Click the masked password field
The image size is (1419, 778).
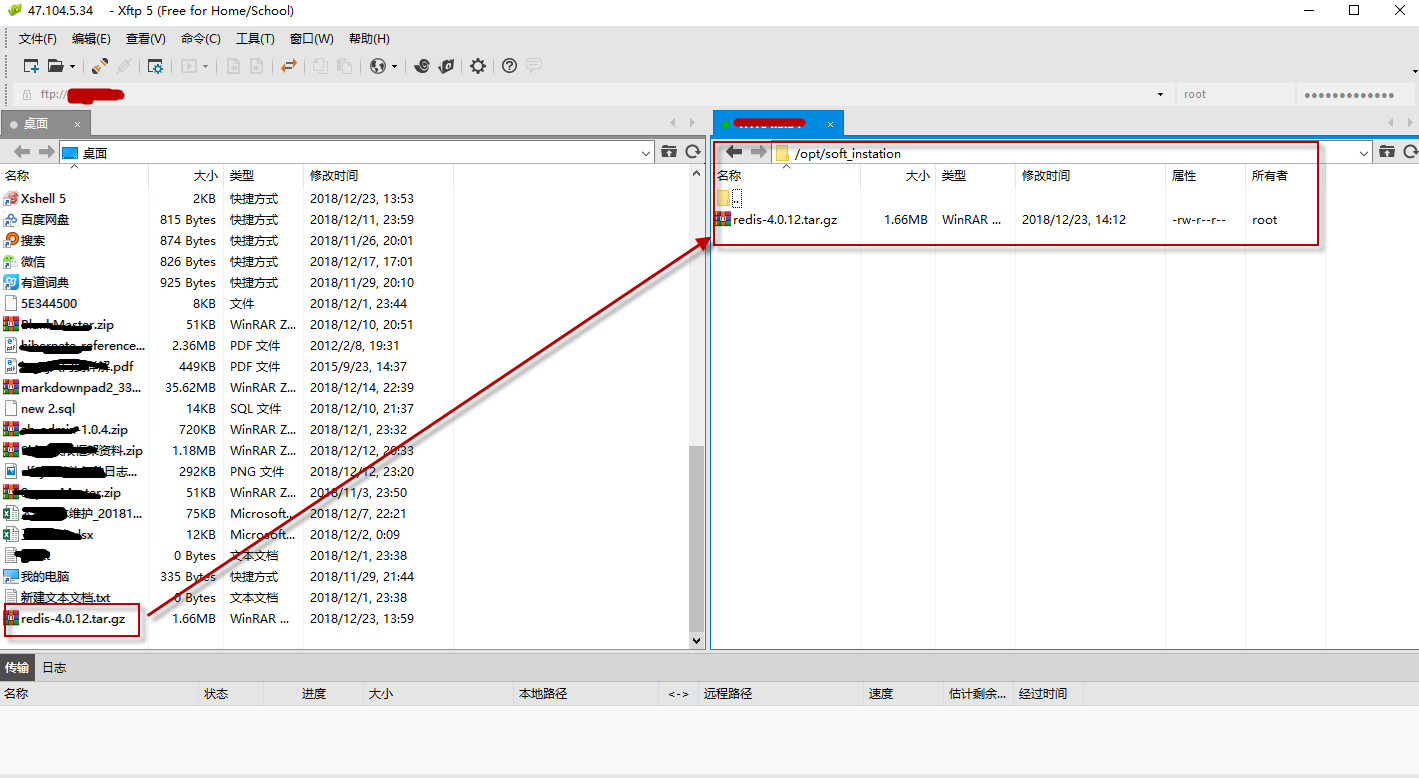point(1355,95)
